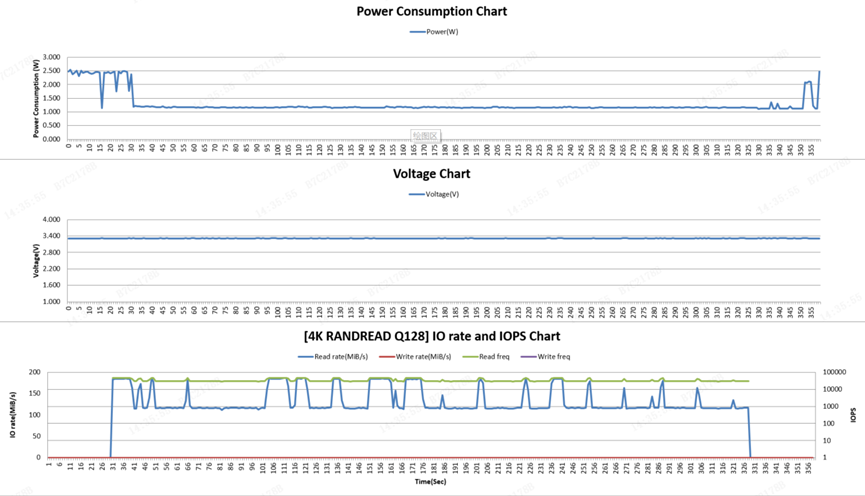
Task: Click the 绘图区 tooltip label
Action: tap(425, 136)
